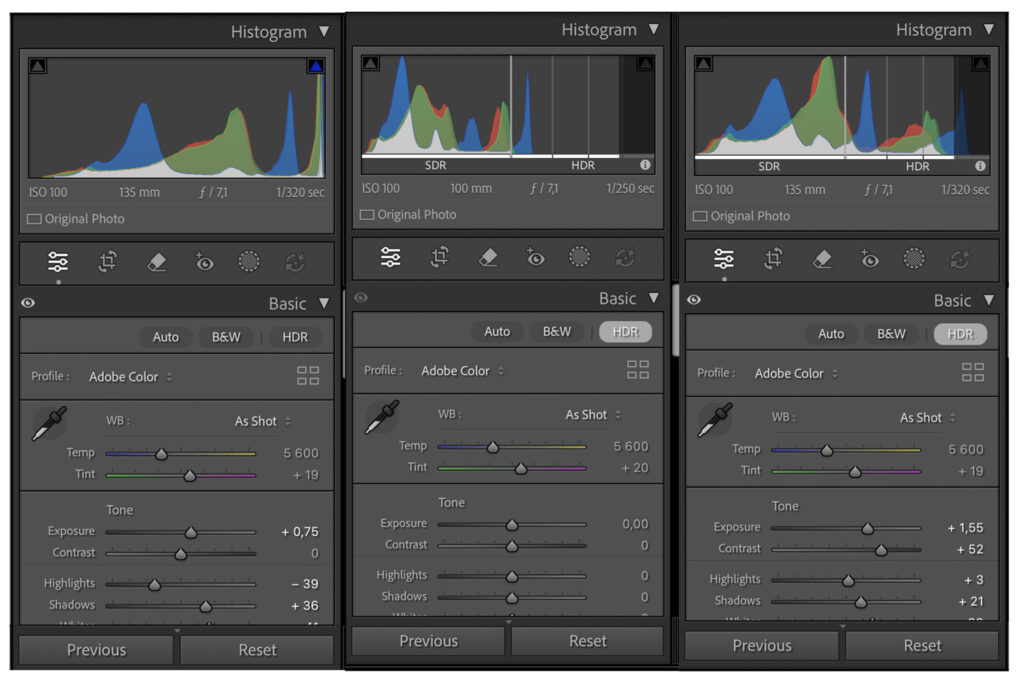
Task: Click the Previous button in the middle panel
Action: tap(428, 641)
